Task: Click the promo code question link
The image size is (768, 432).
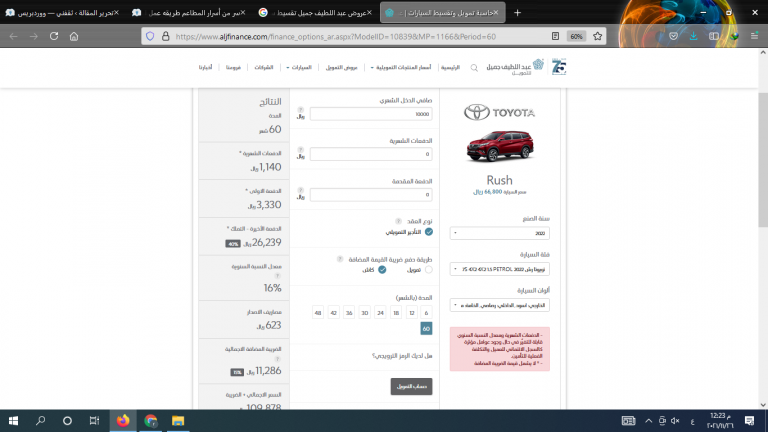Action: pyautogui.click(x=402, y=356)
